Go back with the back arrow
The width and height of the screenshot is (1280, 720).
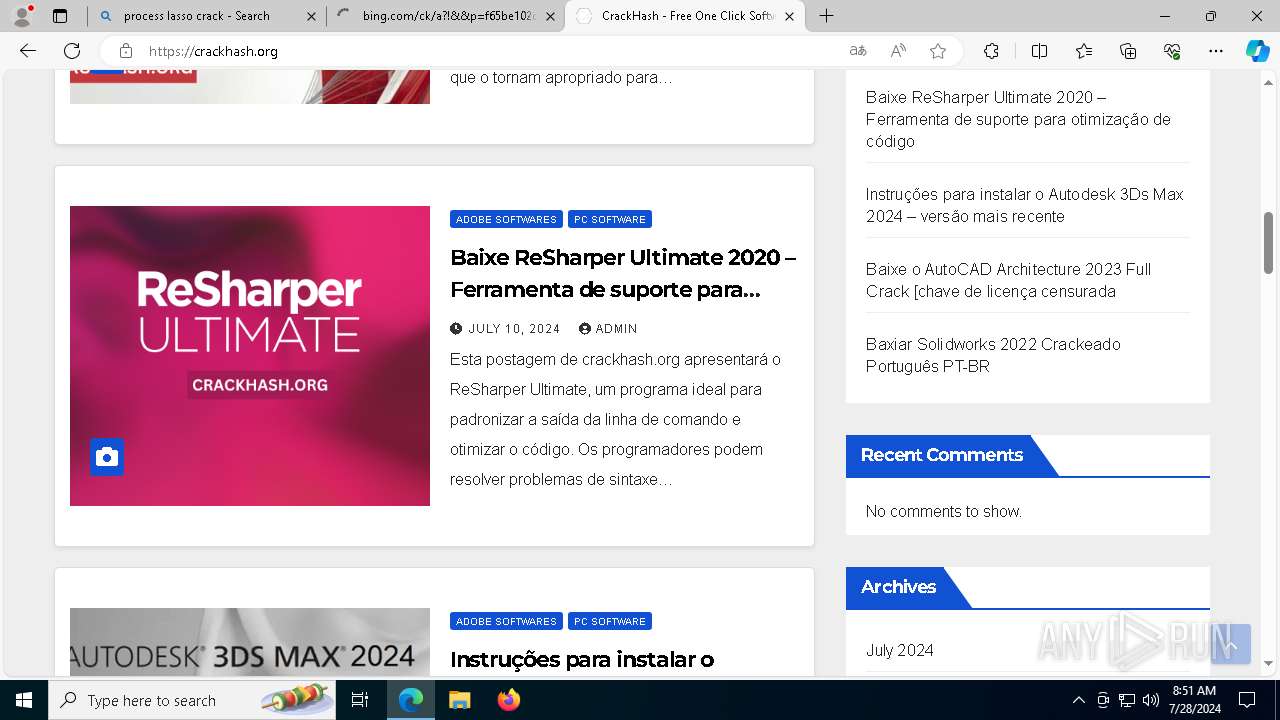click(28, 51)
